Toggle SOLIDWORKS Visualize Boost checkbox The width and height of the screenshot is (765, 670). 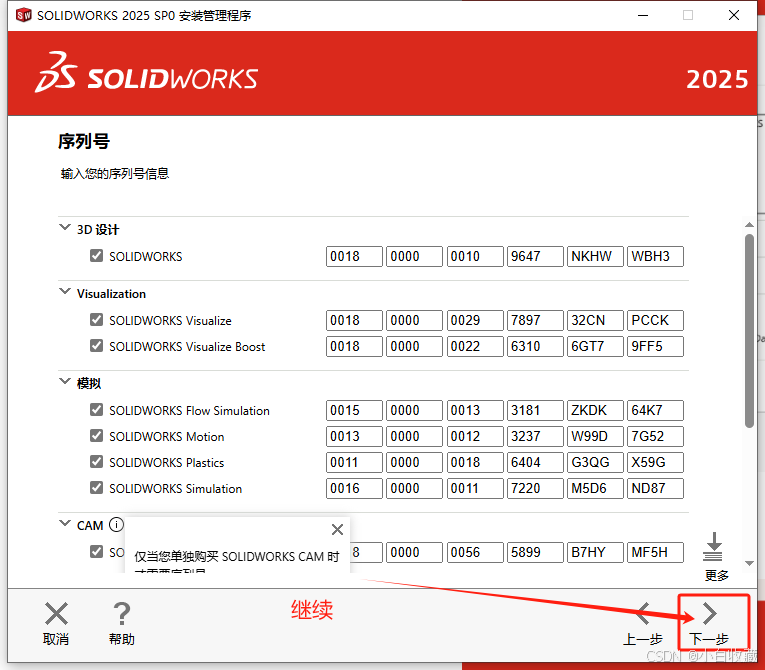pos(97,345)
